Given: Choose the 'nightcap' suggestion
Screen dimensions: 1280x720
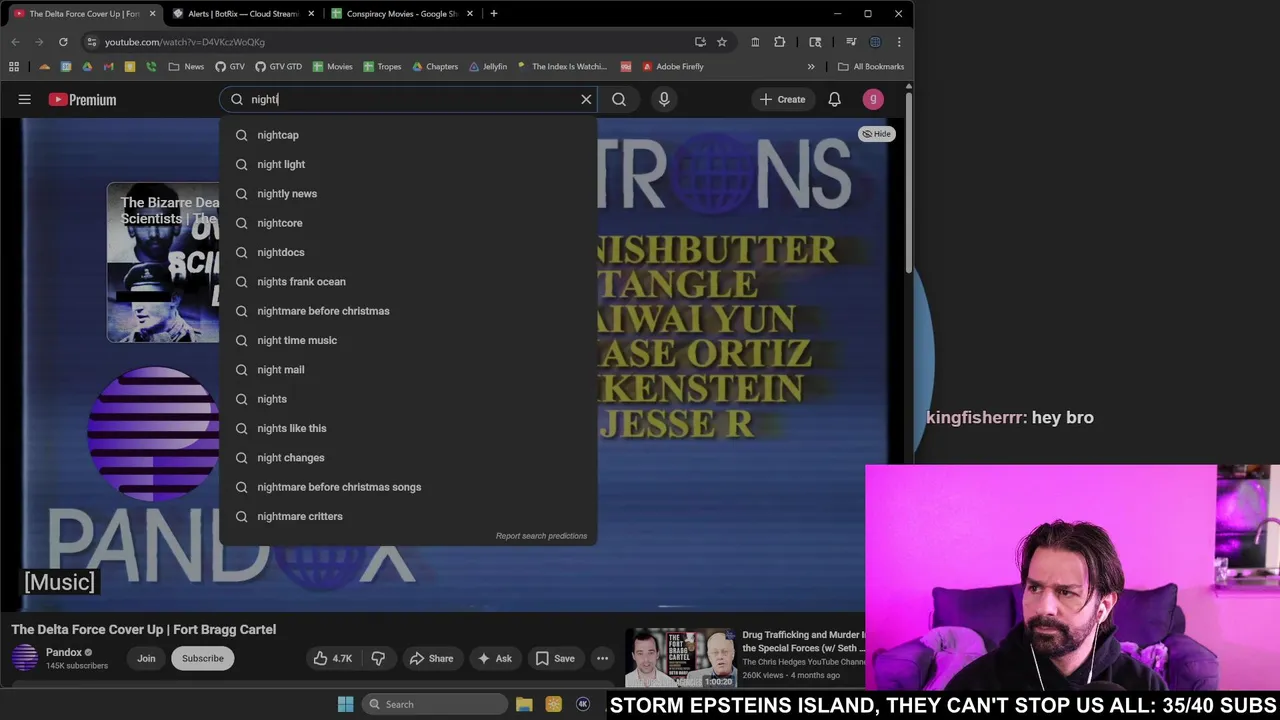Looking at the screenshot, I should [x=408, y=135].
